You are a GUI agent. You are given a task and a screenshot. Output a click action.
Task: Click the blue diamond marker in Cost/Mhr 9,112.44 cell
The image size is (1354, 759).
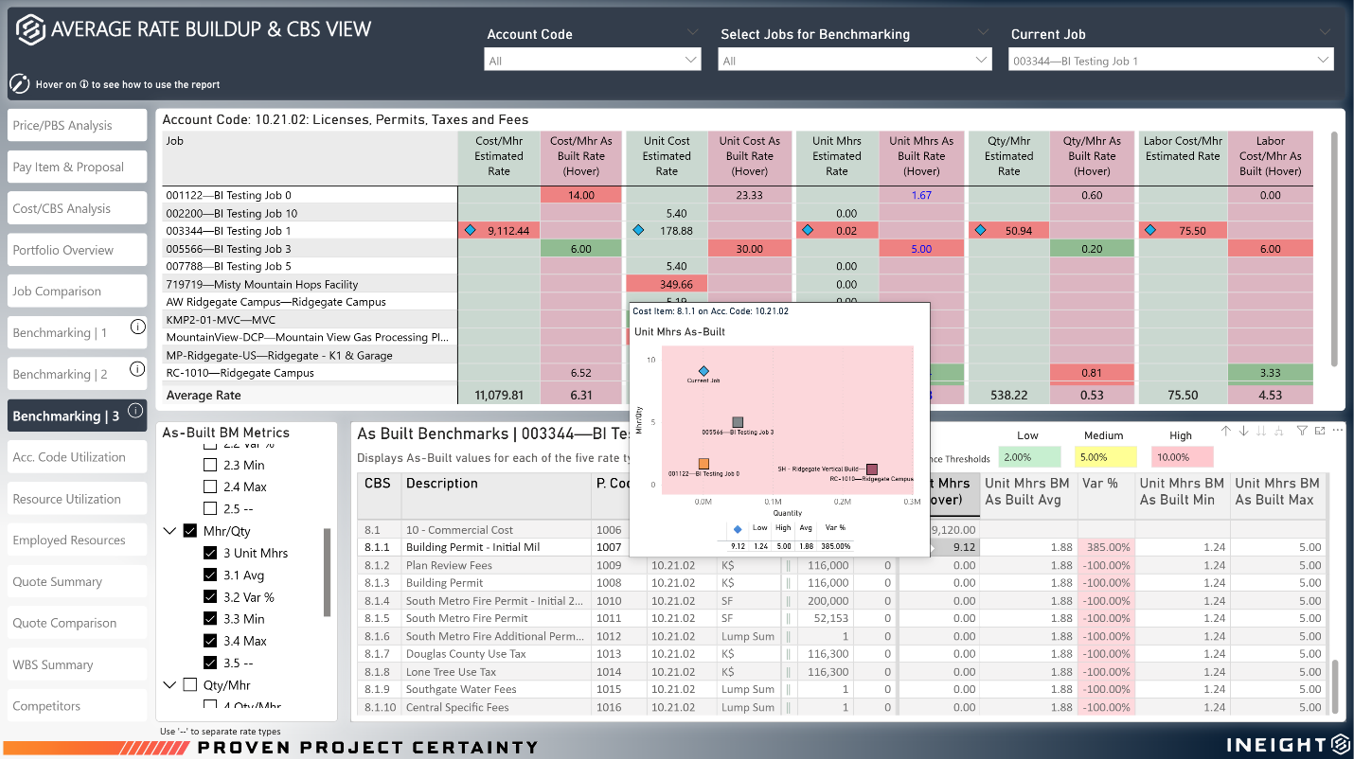(x=470, y=231)
